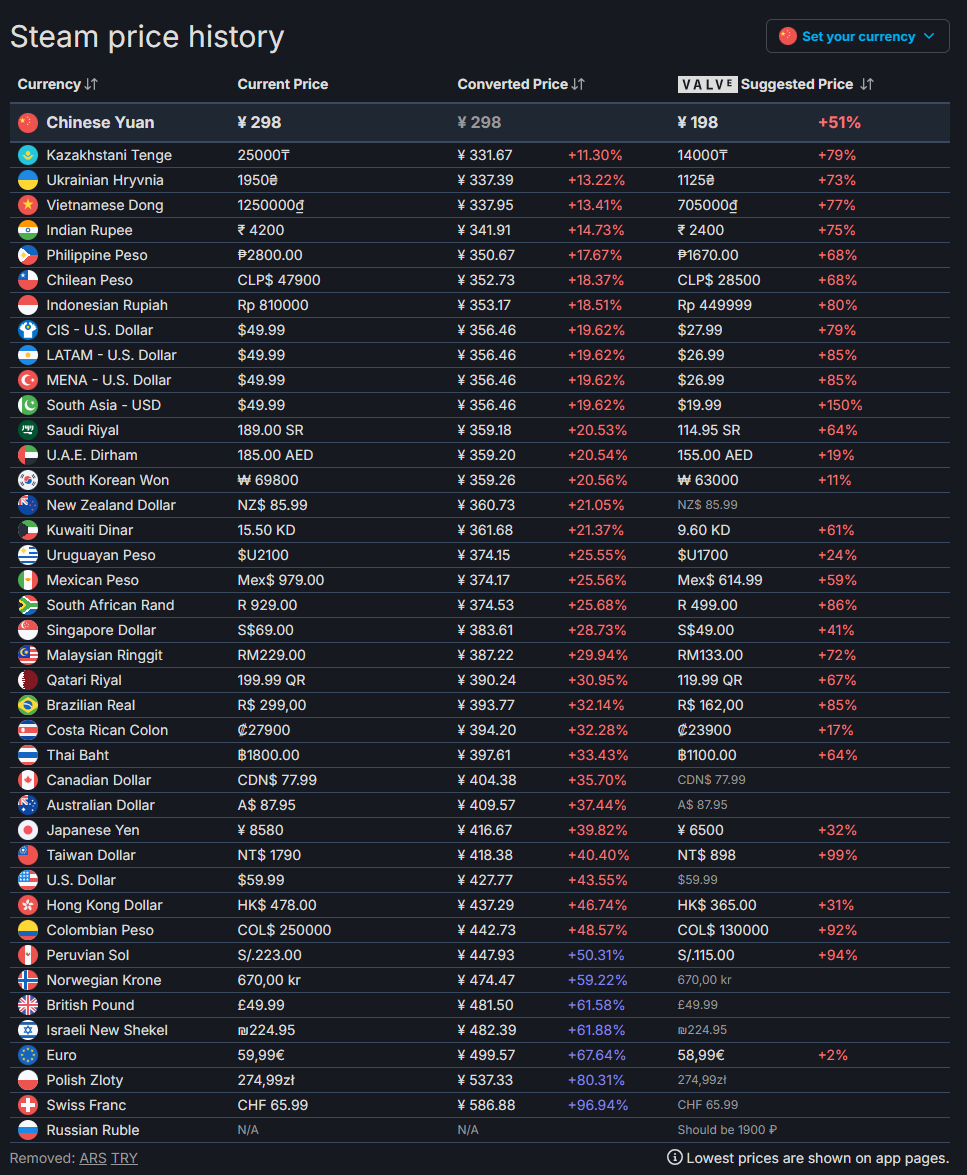Sort by the Currency column arrows

pyautogui.click(x=91, y=84)
